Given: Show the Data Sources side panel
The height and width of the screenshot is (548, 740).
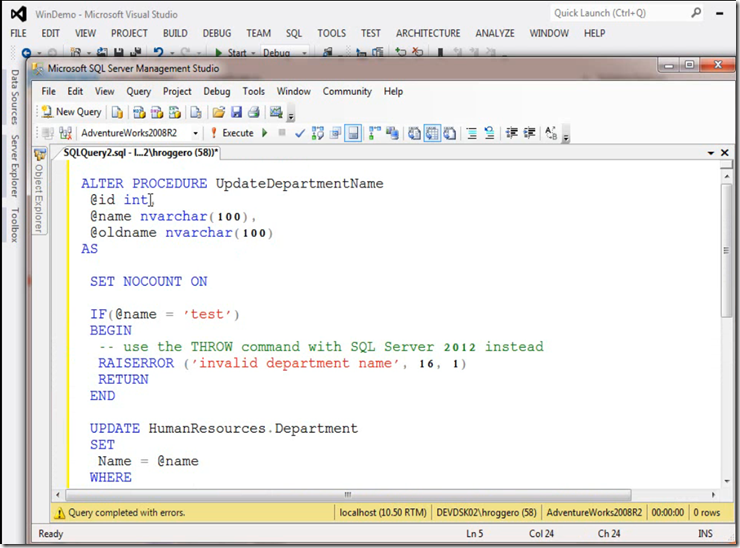Looking at the screenshot, I should pyautogui.click(x=15, y=97).
